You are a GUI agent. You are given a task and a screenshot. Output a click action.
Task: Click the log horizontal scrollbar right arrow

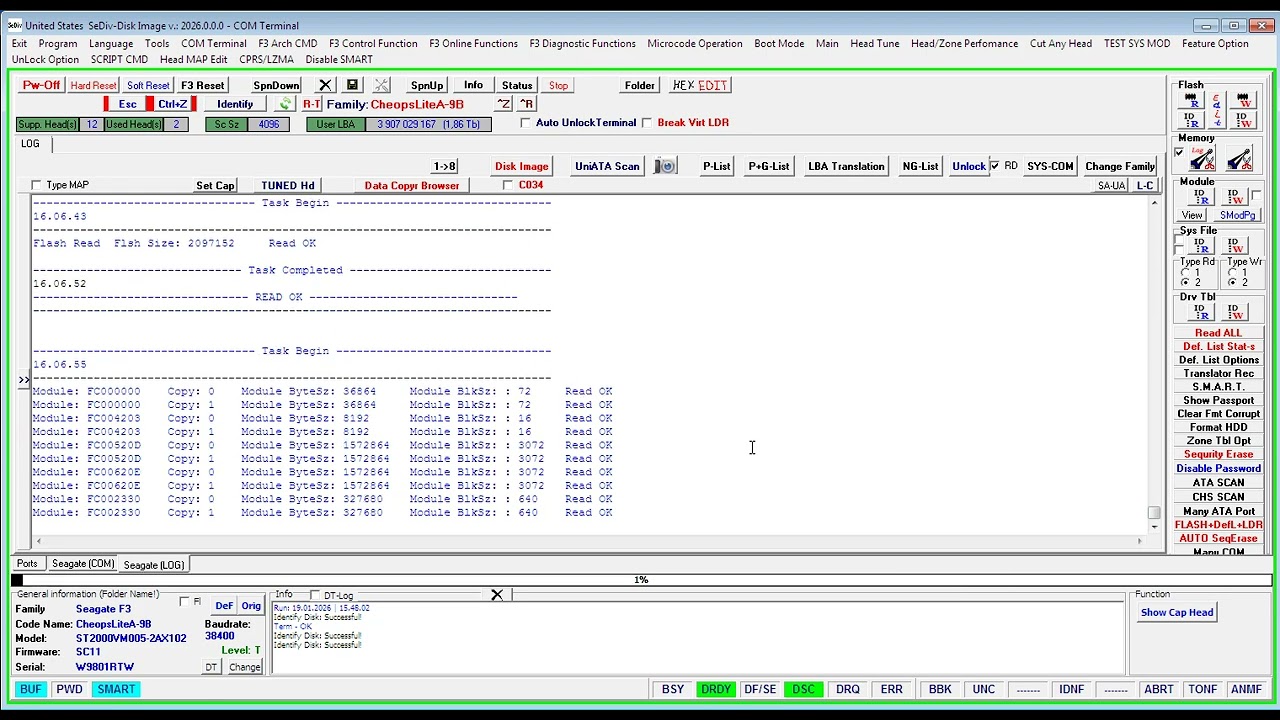pyautogui.click(x=1139, y=541)
